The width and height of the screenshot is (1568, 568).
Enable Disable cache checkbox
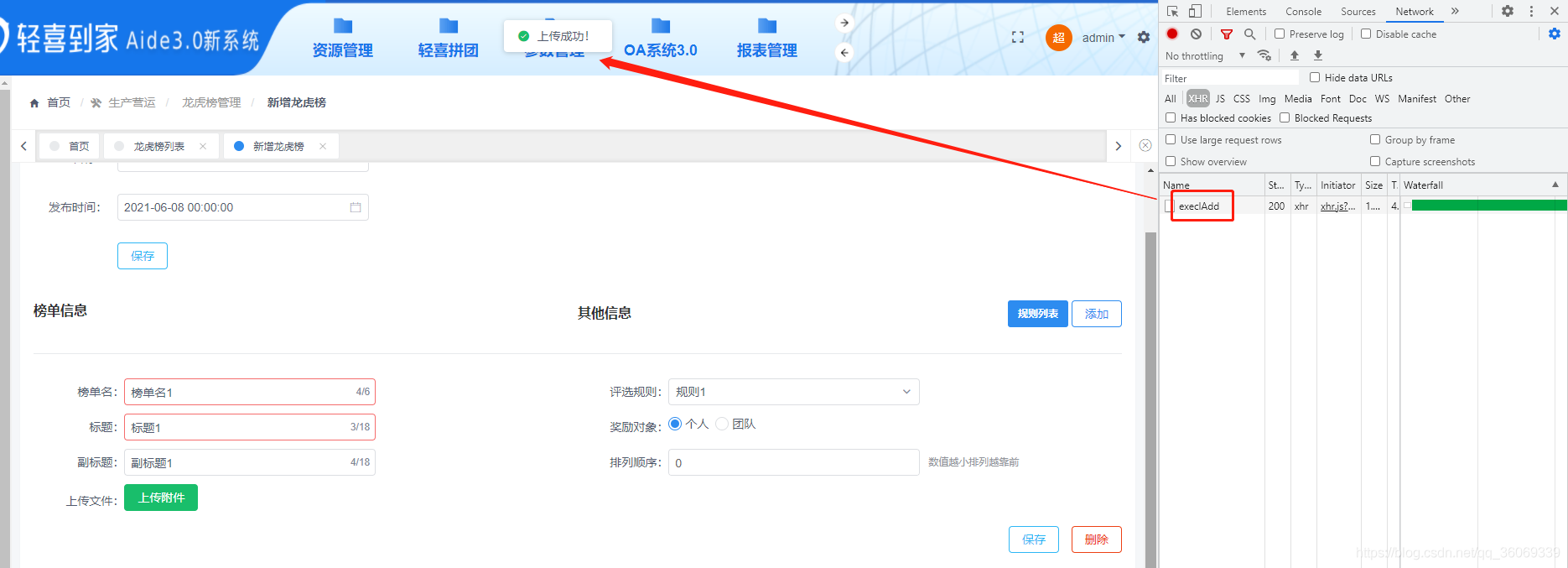click(1366, 34)
